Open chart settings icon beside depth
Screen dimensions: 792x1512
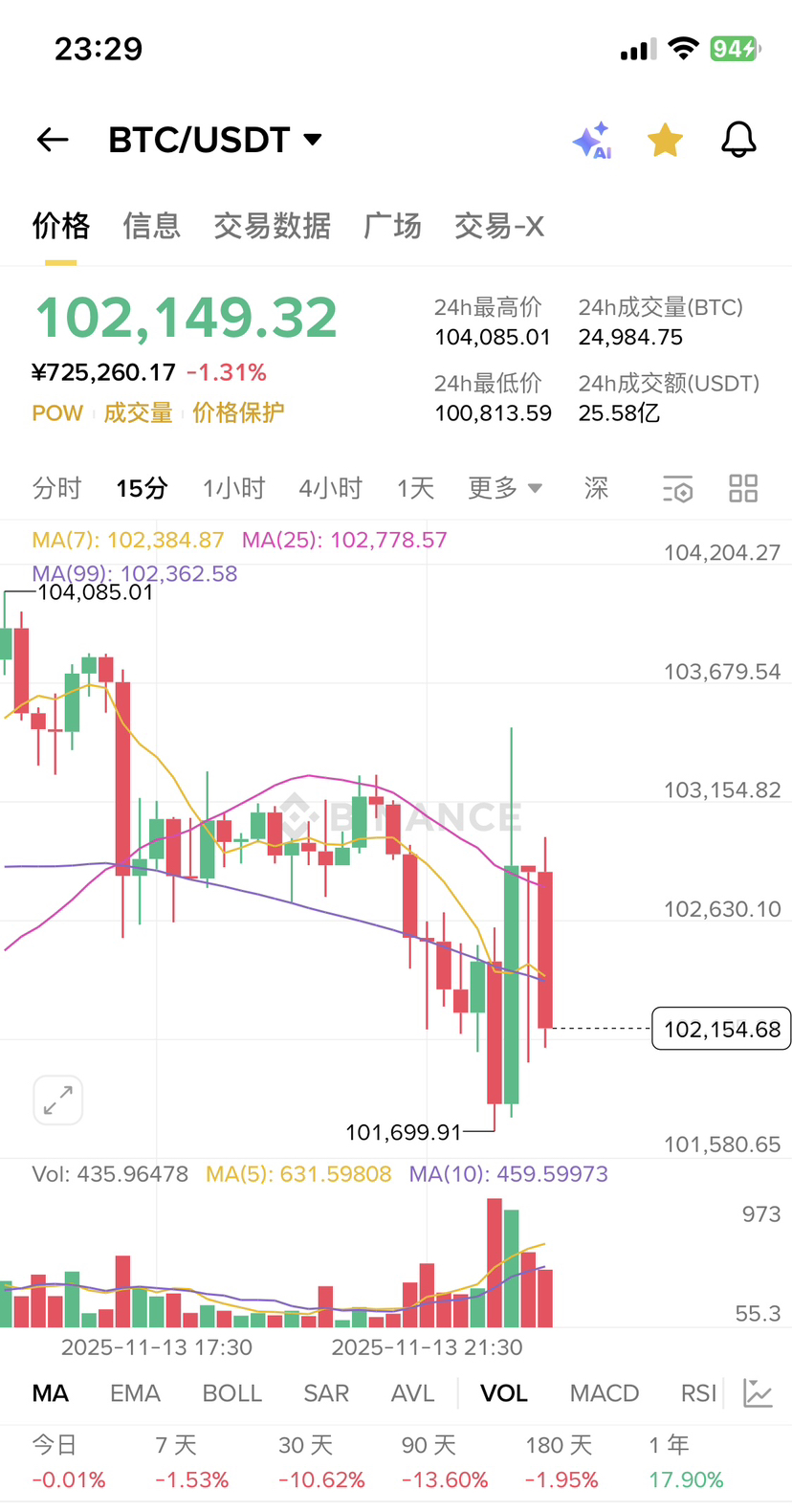677,489
